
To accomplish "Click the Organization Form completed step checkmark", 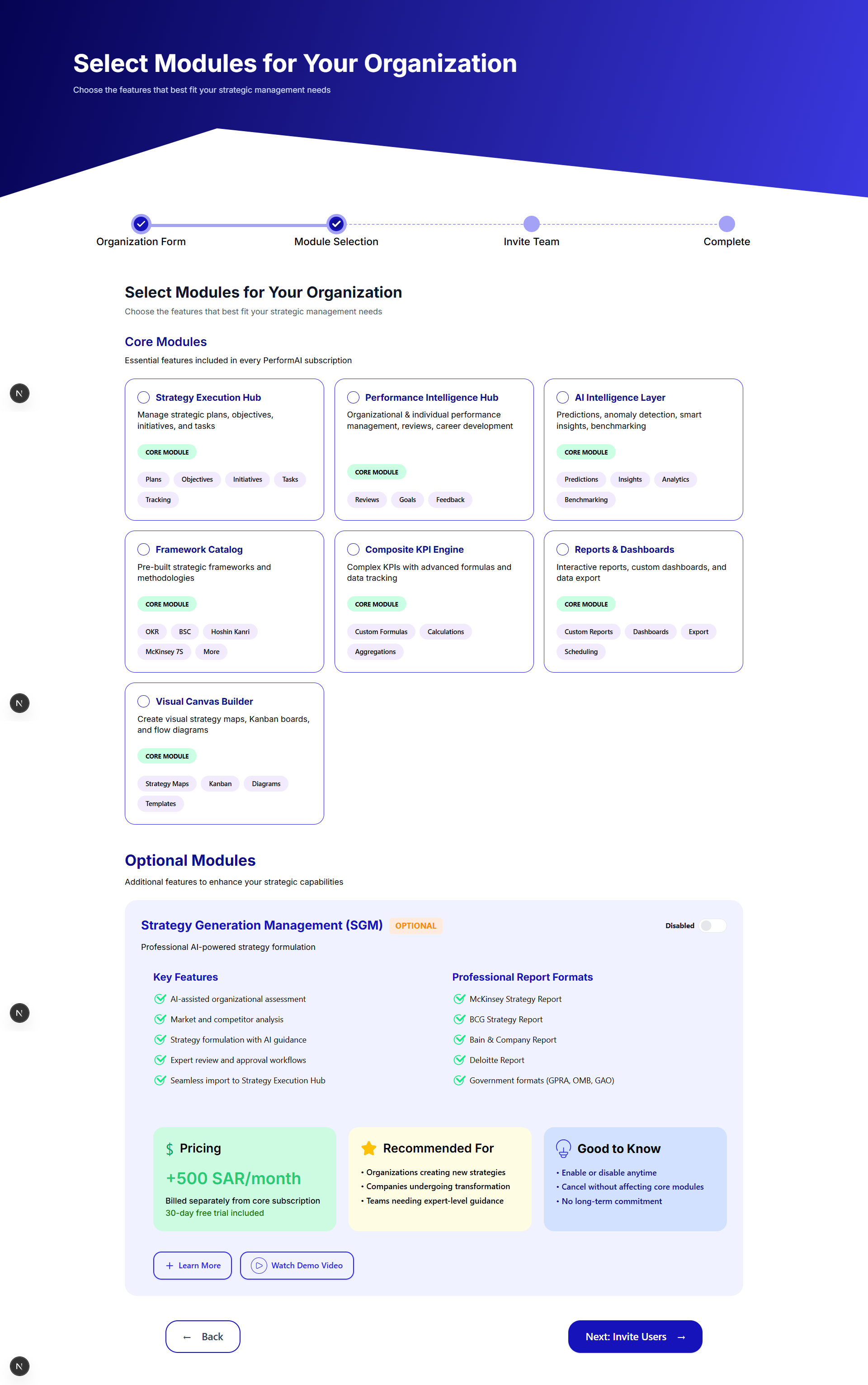I will tap(141, 224).
